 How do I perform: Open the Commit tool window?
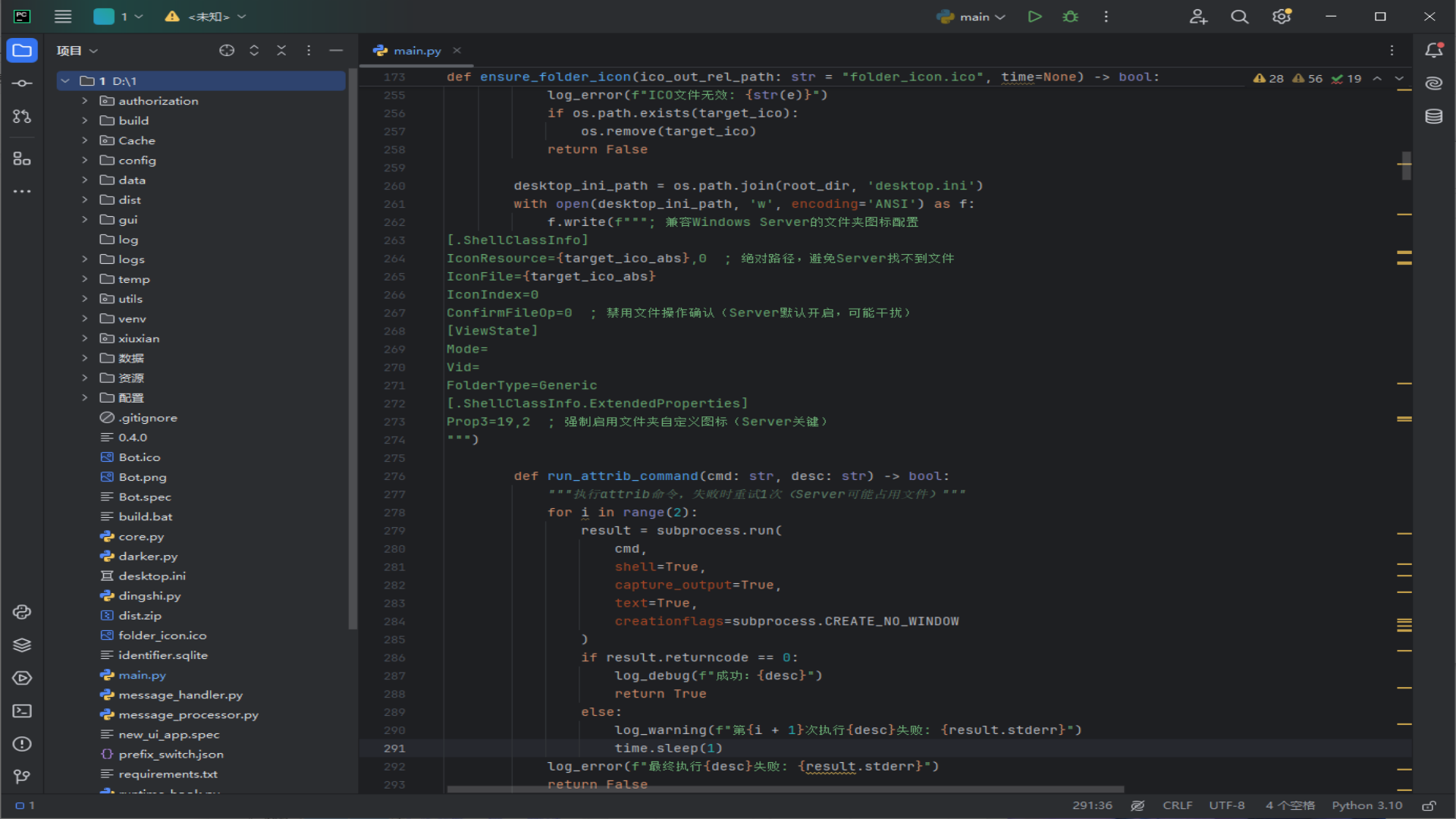[x=22, y=83]
